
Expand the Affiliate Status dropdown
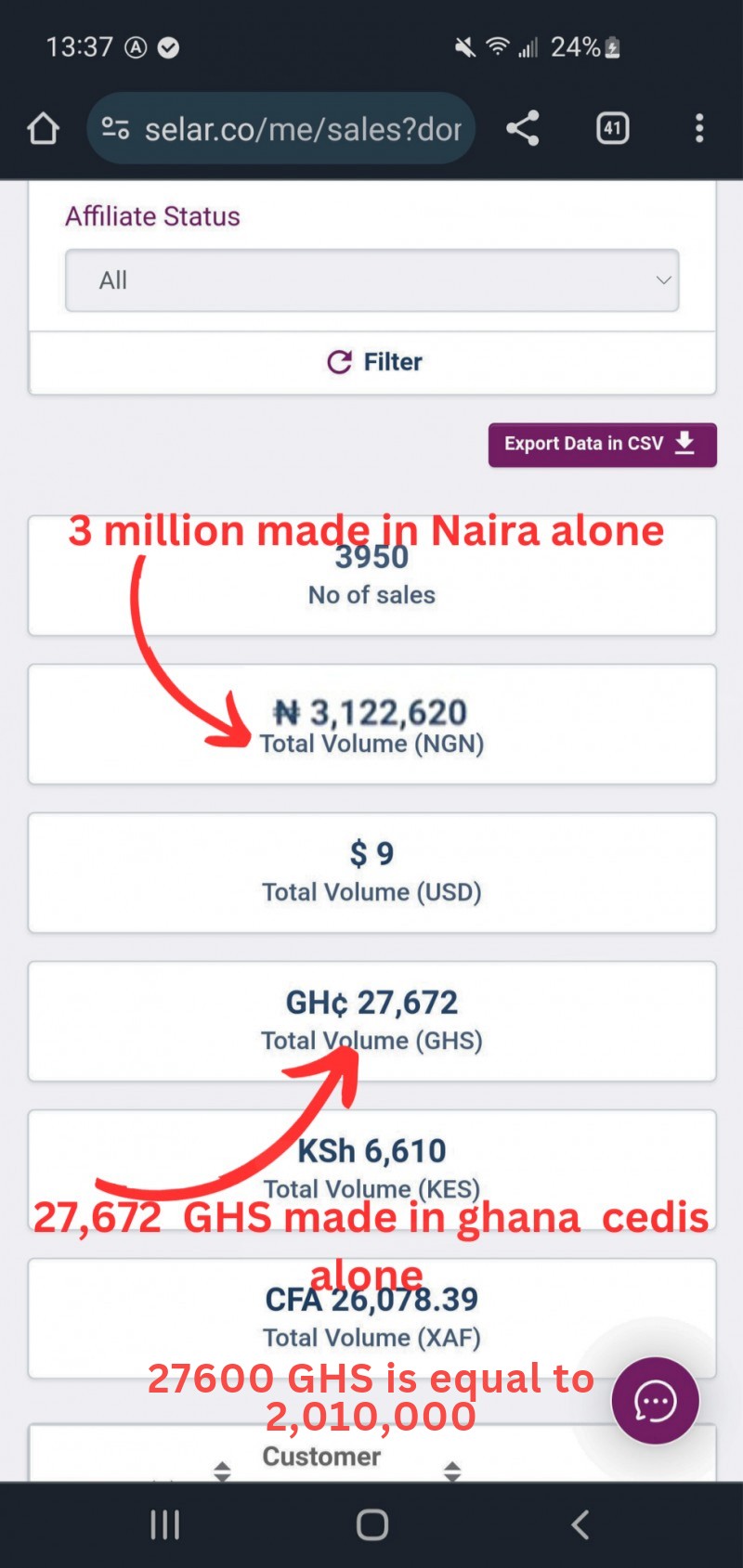371,280
